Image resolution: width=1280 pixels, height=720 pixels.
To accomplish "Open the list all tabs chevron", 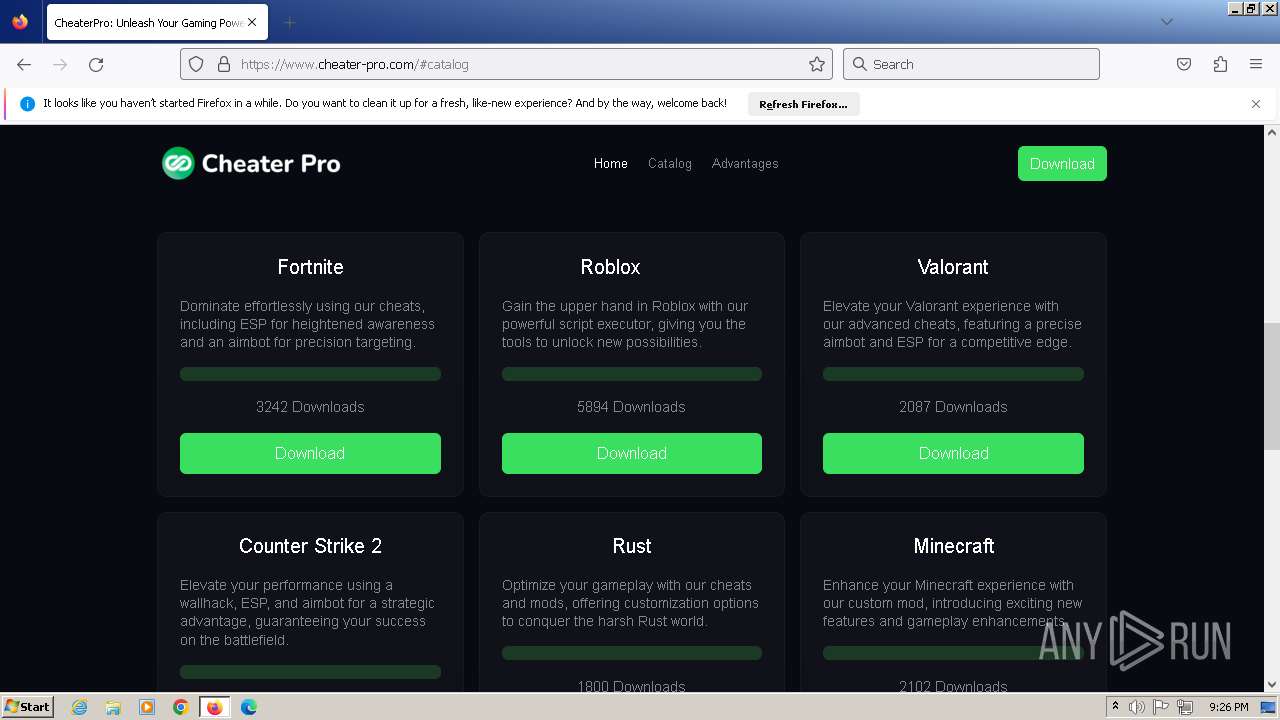I will pyautogui.click(x=1166, y=22).
